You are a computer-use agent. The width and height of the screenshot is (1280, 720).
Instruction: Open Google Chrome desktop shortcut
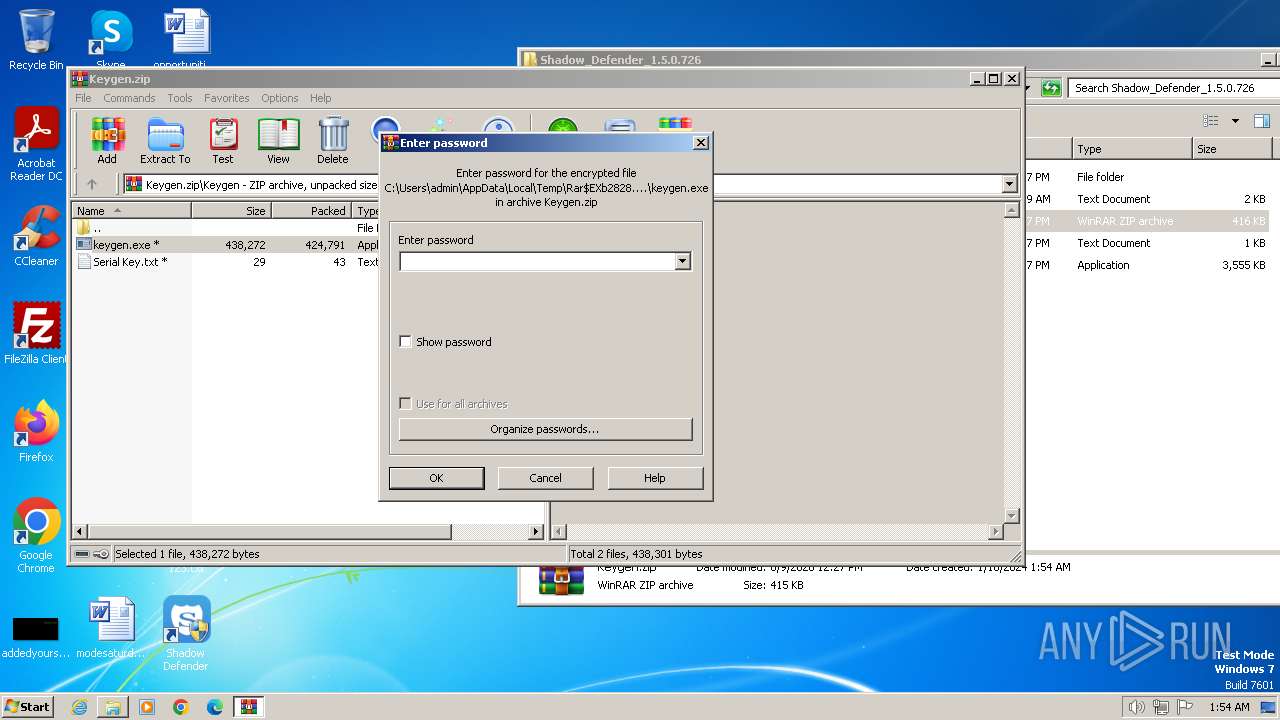pos(36,536)
